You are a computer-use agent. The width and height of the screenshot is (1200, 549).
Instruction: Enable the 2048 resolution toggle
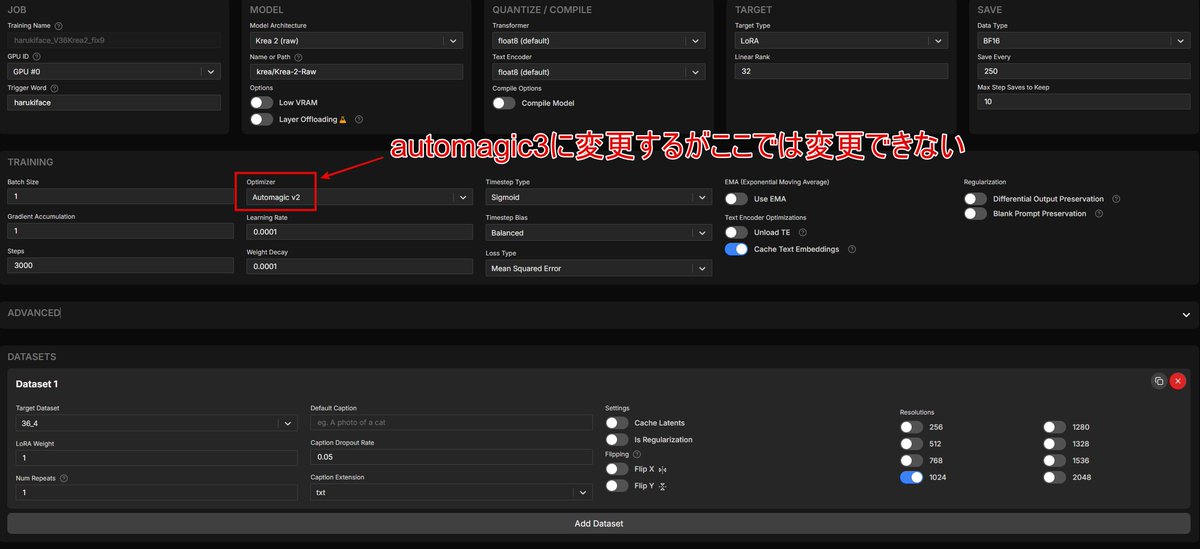click(x=1054, y=477)
